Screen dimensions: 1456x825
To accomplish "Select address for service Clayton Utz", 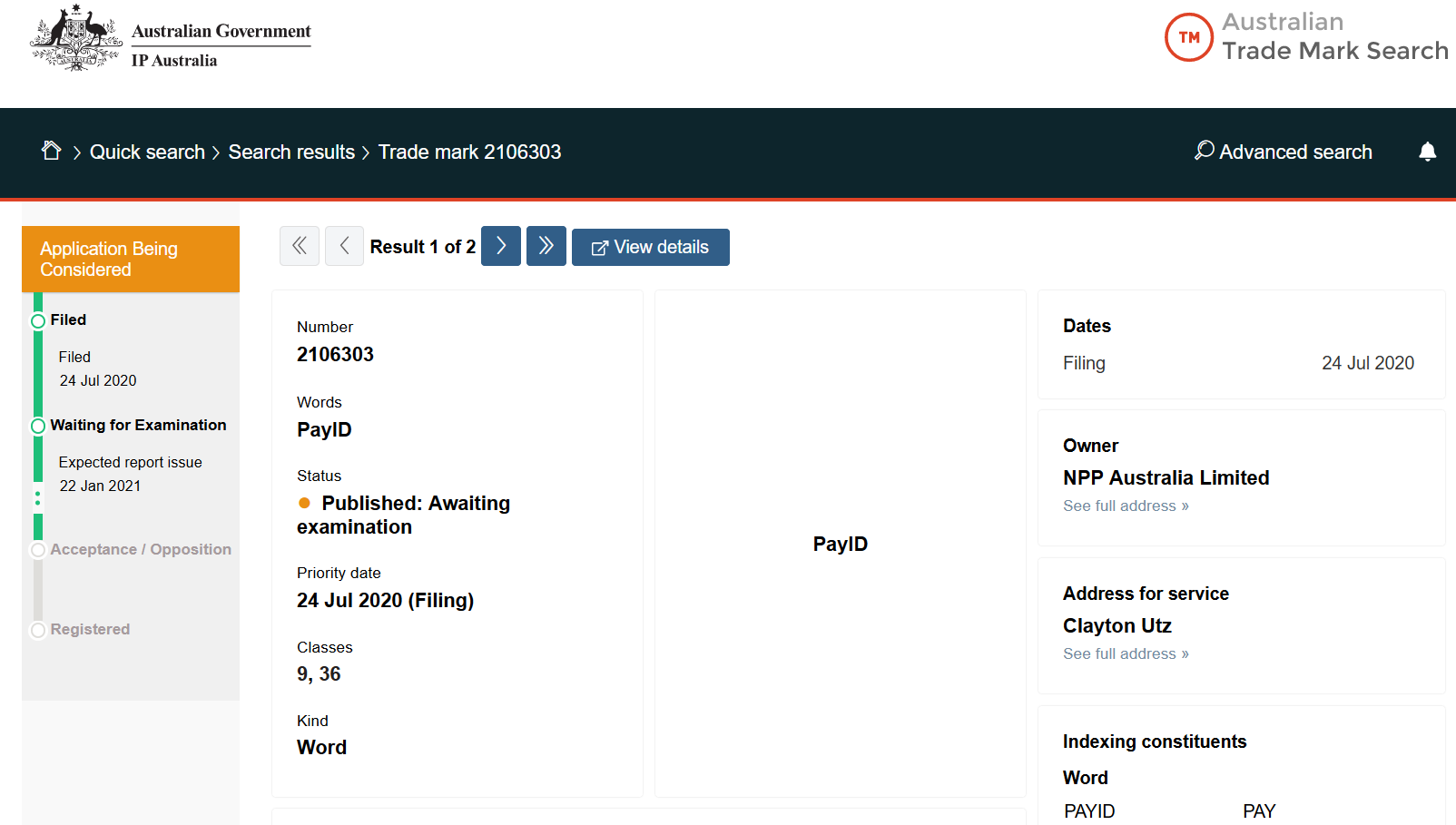I will coord(1117,625).
